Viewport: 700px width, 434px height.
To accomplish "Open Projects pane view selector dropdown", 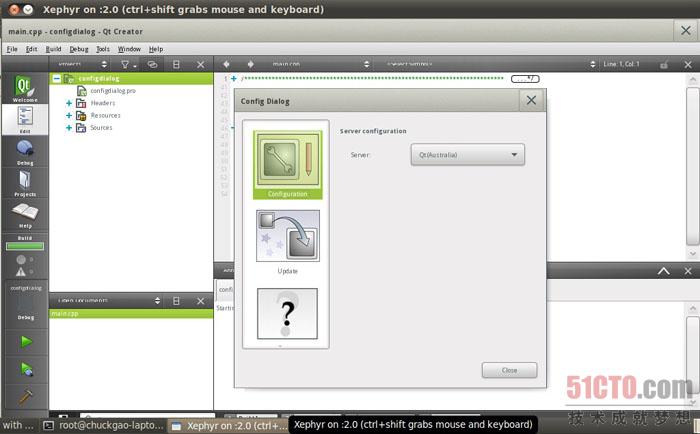I will pos(79,64).
